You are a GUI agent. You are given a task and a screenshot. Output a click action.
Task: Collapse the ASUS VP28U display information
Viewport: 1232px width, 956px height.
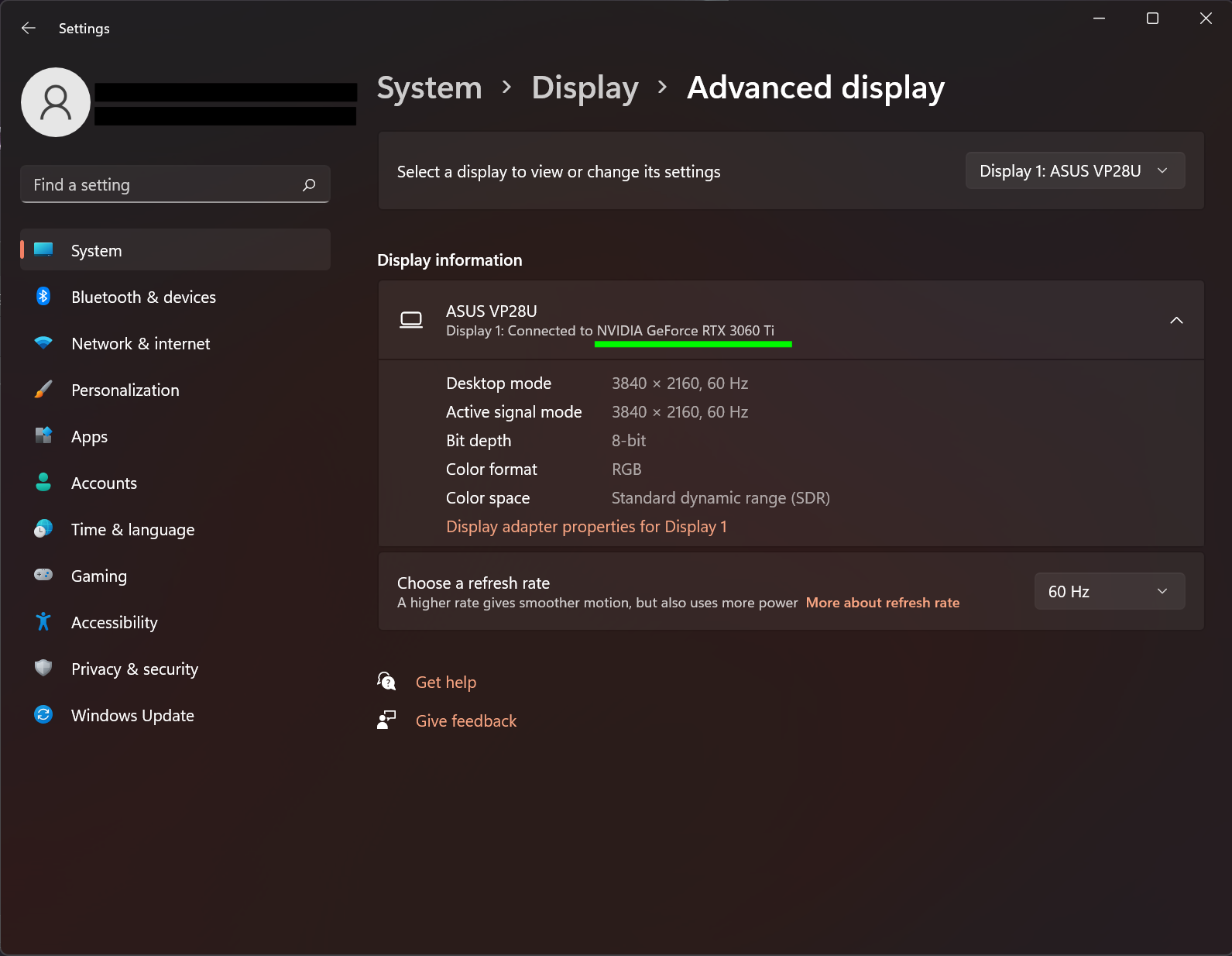pos(1175,321)
